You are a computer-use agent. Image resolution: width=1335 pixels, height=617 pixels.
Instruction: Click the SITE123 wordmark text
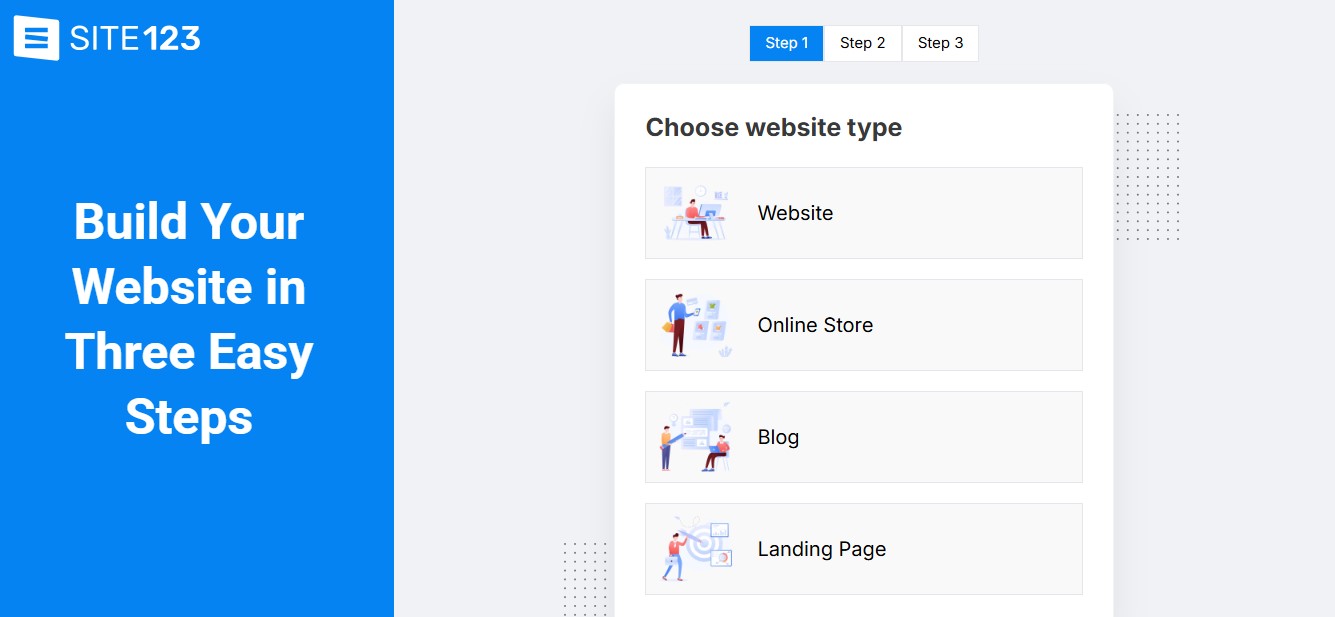coord(135,39)
